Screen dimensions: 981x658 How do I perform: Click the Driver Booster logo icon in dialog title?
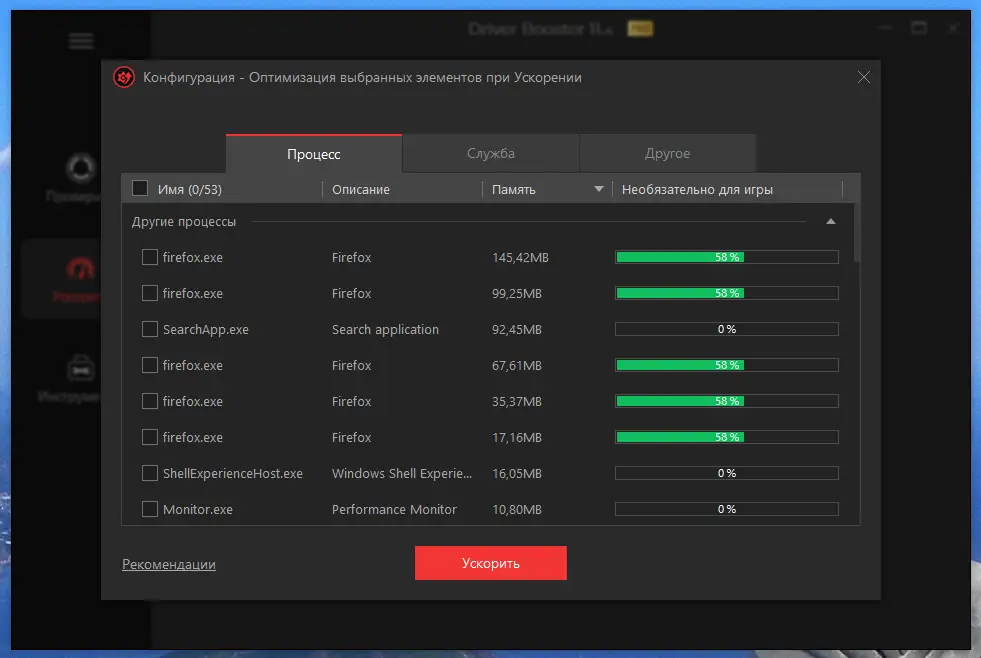pos(124,78)
